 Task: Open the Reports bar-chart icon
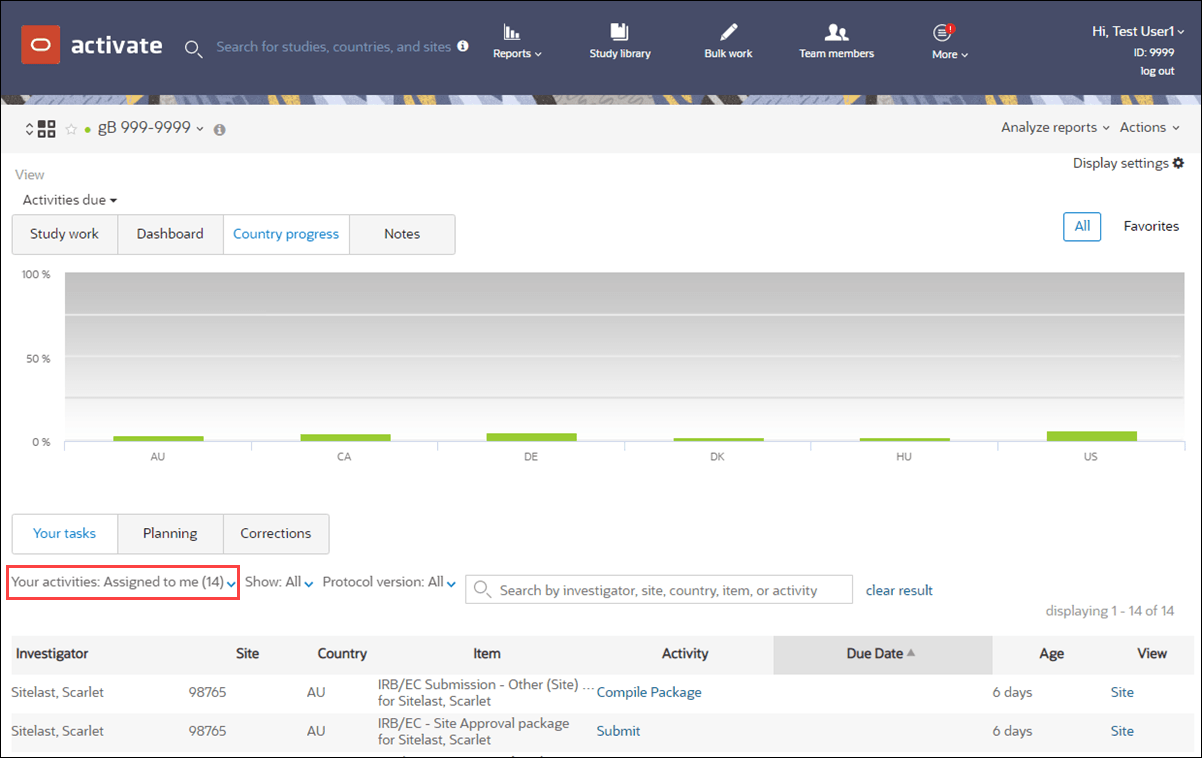(512, 31)
